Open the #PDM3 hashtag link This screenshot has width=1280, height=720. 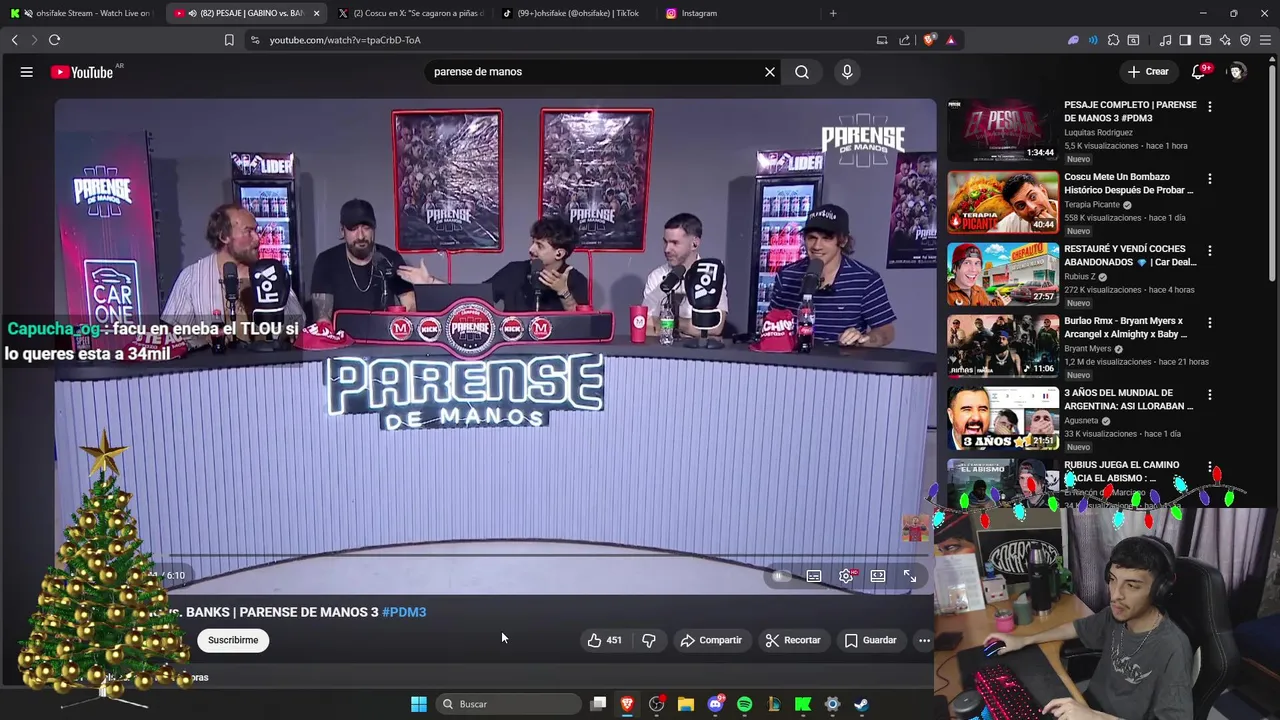[404, 612]
